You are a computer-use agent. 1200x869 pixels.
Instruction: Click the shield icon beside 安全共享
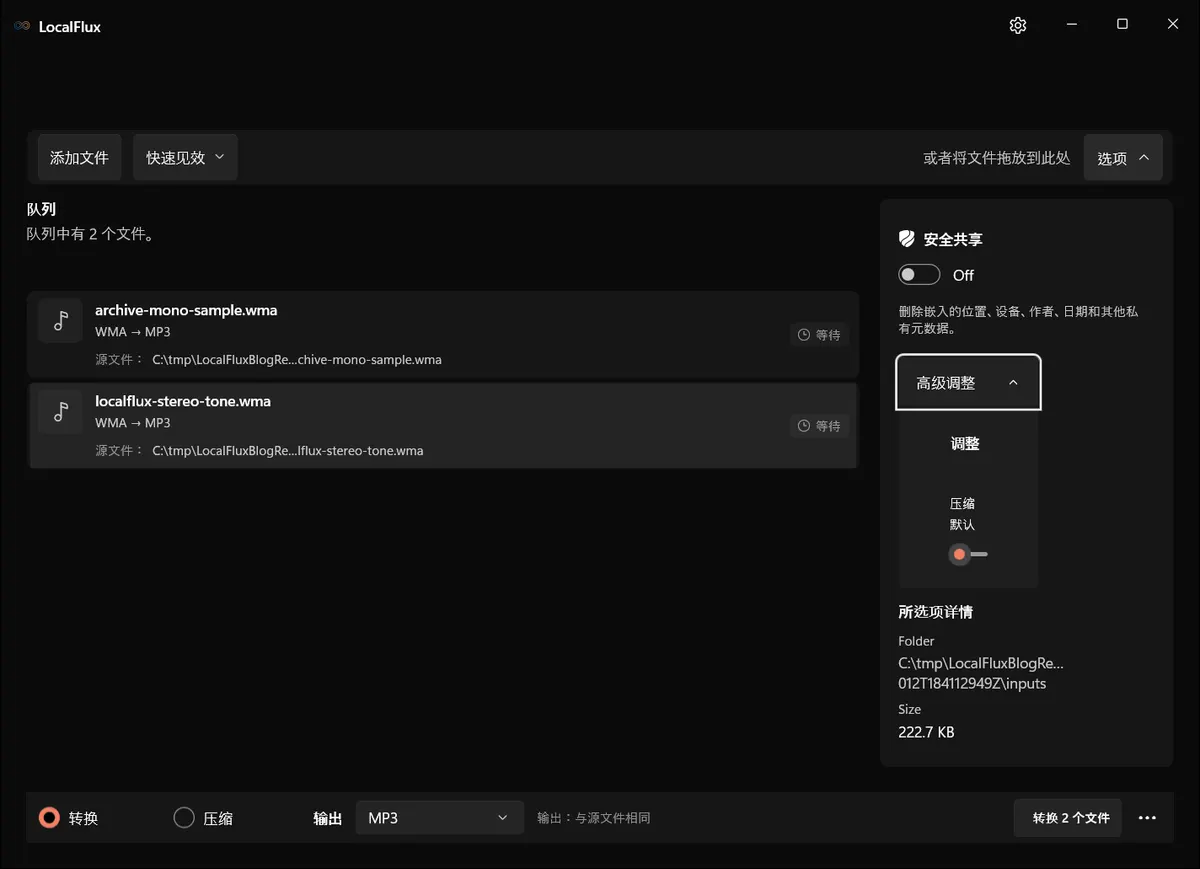[907, 239]
